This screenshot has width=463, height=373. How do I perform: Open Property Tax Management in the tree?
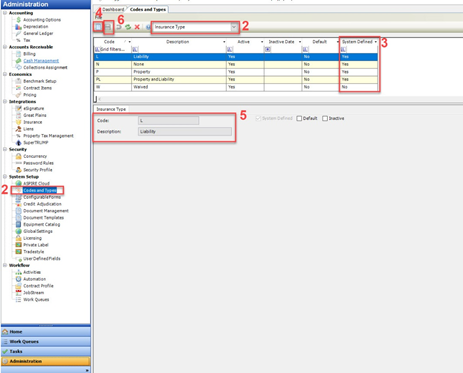(x=48, y=136)
